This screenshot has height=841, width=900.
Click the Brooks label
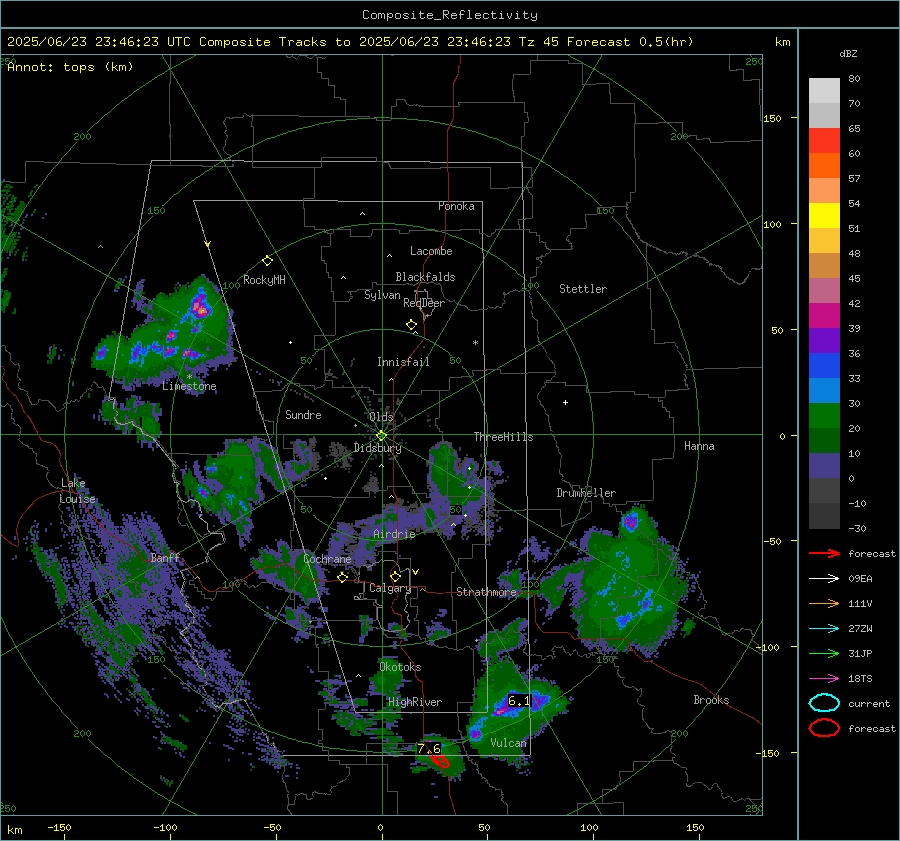711,700
